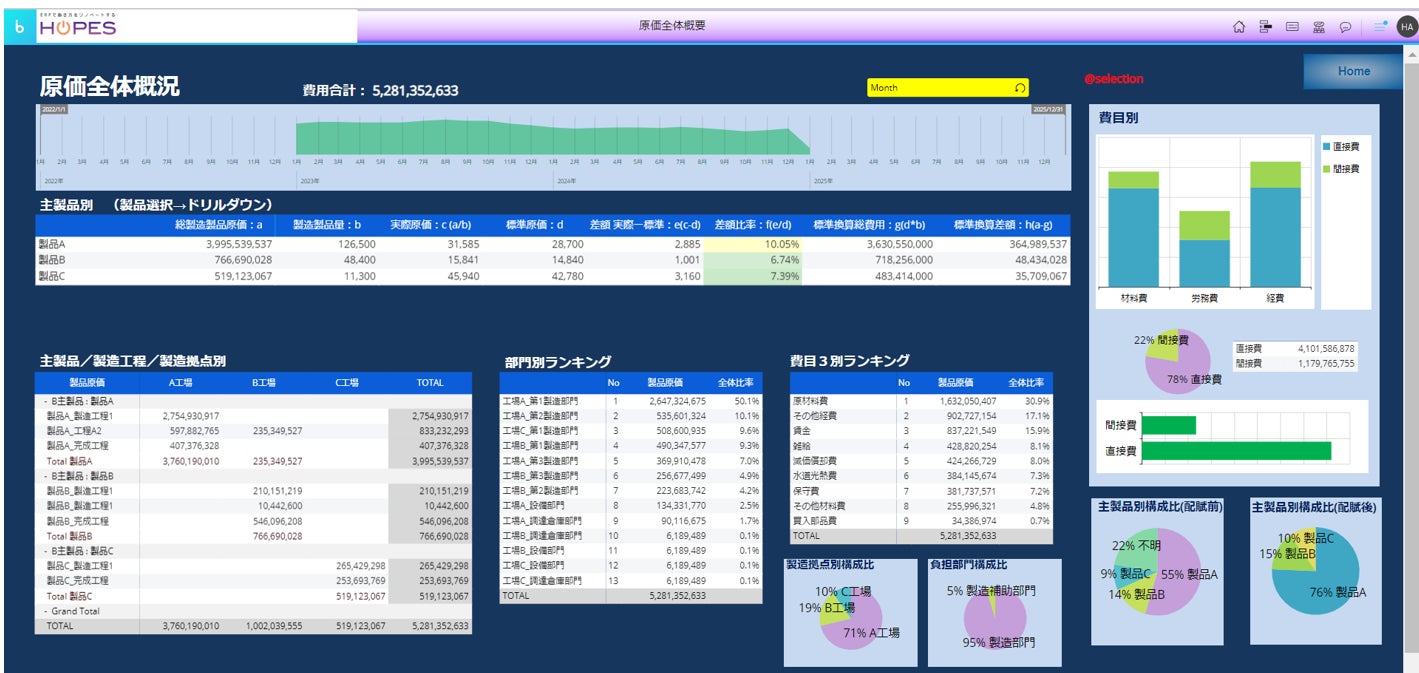This screenshot has width=1419, height=673.
Task: Select 工場B_設備部門 ranking row
Action: coord(632,551)
